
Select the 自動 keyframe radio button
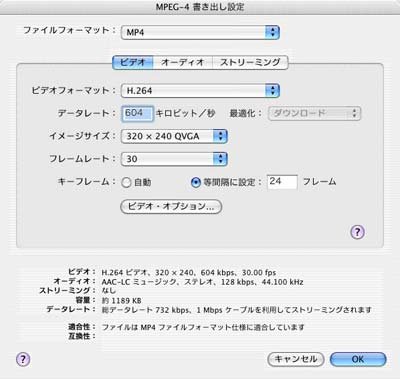pyautogui.click(x=126, y=182)
